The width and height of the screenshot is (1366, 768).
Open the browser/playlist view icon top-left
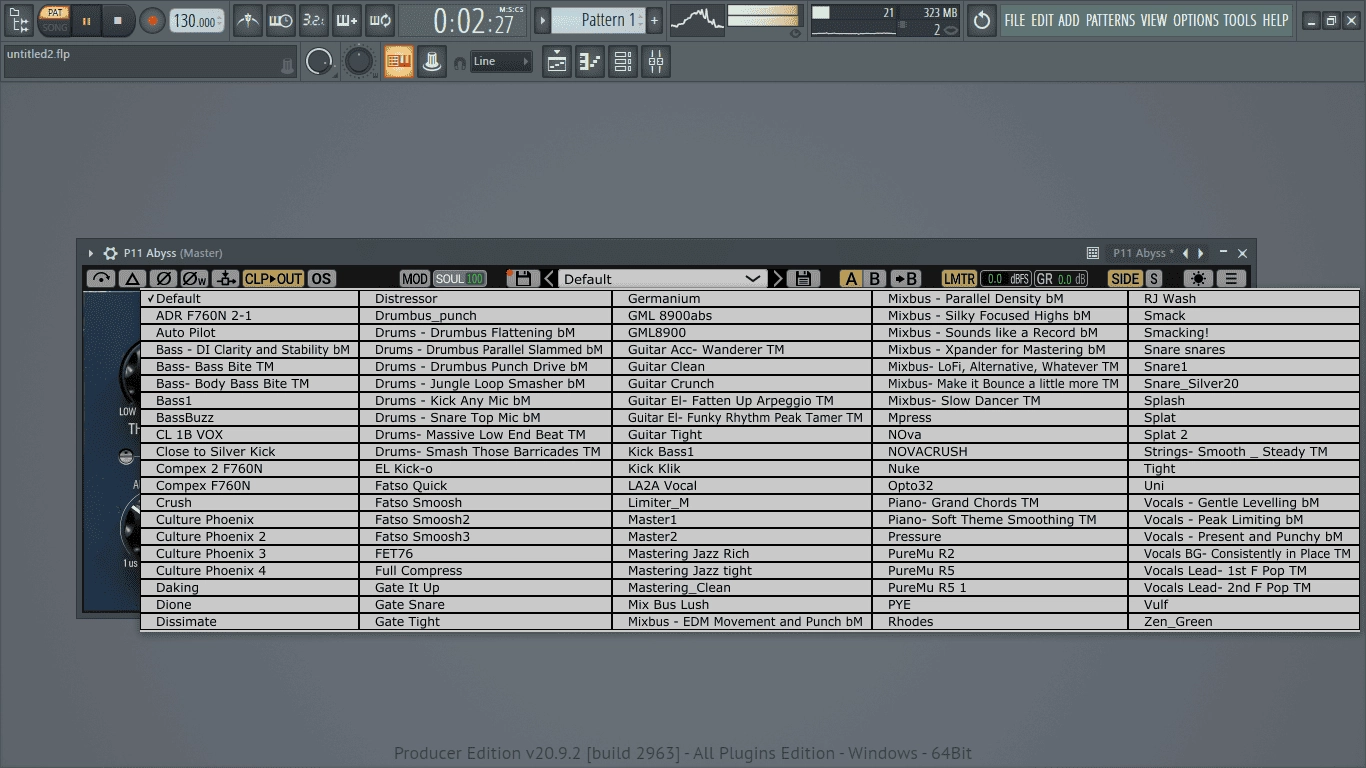pyautogui.click(x=18, y=20)
